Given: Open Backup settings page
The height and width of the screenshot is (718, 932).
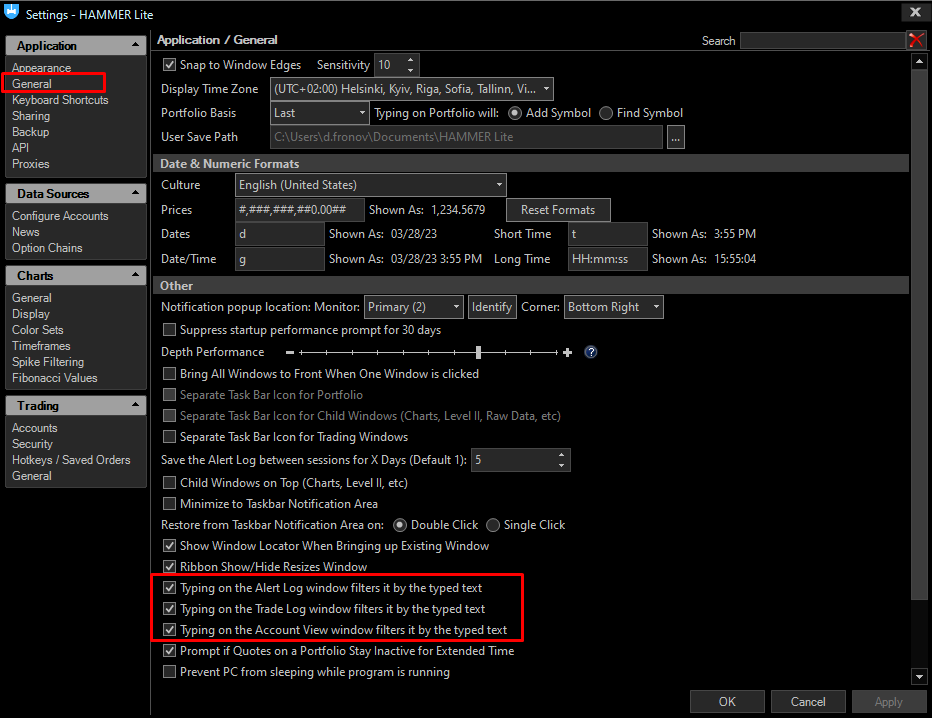Looking at the screenshot, I should [x=30, y=132].
